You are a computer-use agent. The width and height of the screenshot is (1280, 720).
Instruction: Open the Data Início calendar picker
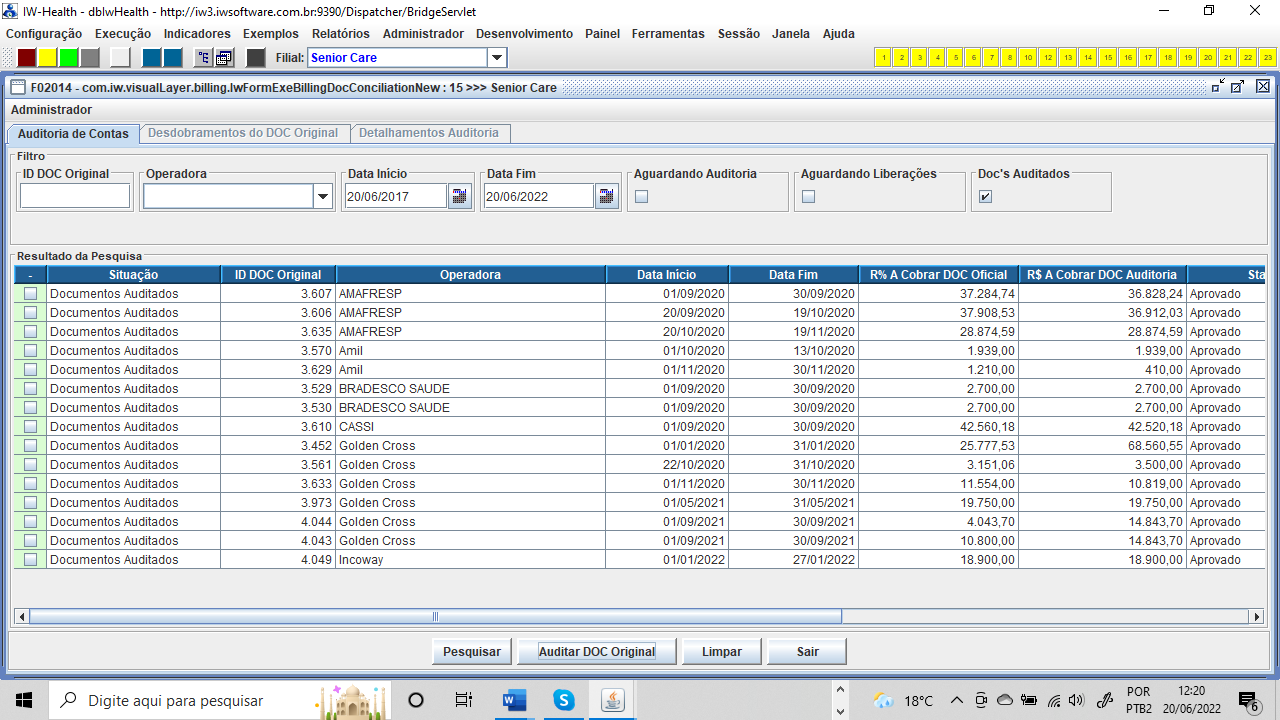459,196
